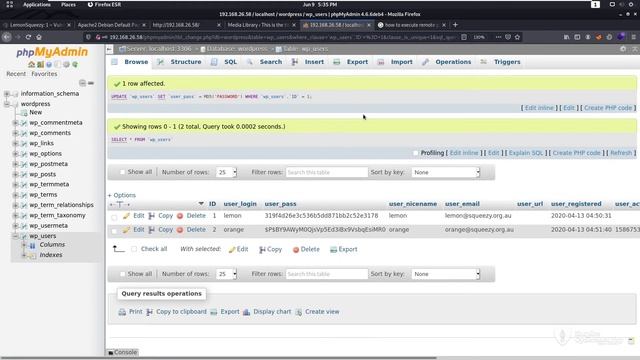Click red Delete icon for orange row
640x360 pixels.
tap(180, 230)
